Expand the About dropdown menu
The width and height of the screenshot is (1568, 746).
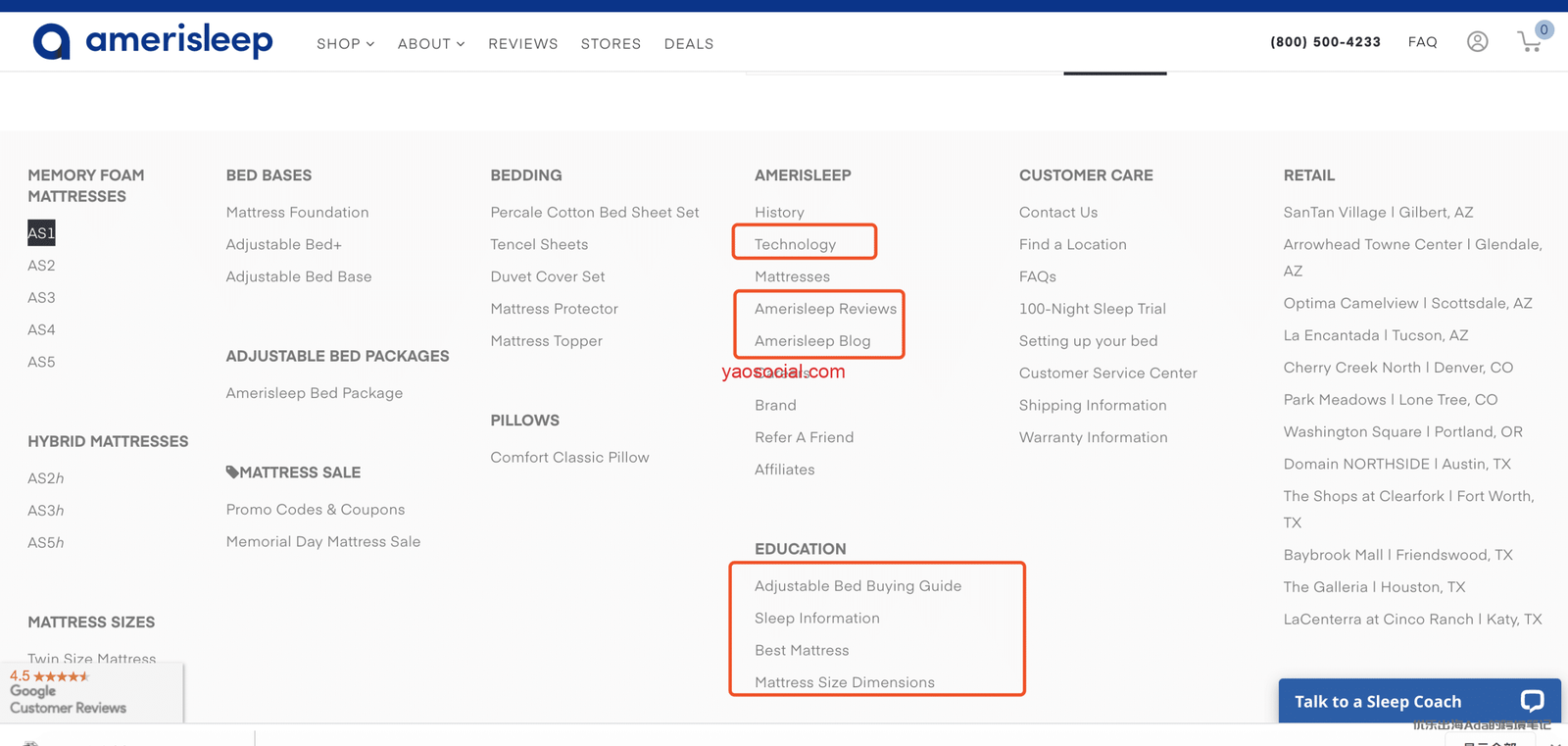[x=430, y=44]
